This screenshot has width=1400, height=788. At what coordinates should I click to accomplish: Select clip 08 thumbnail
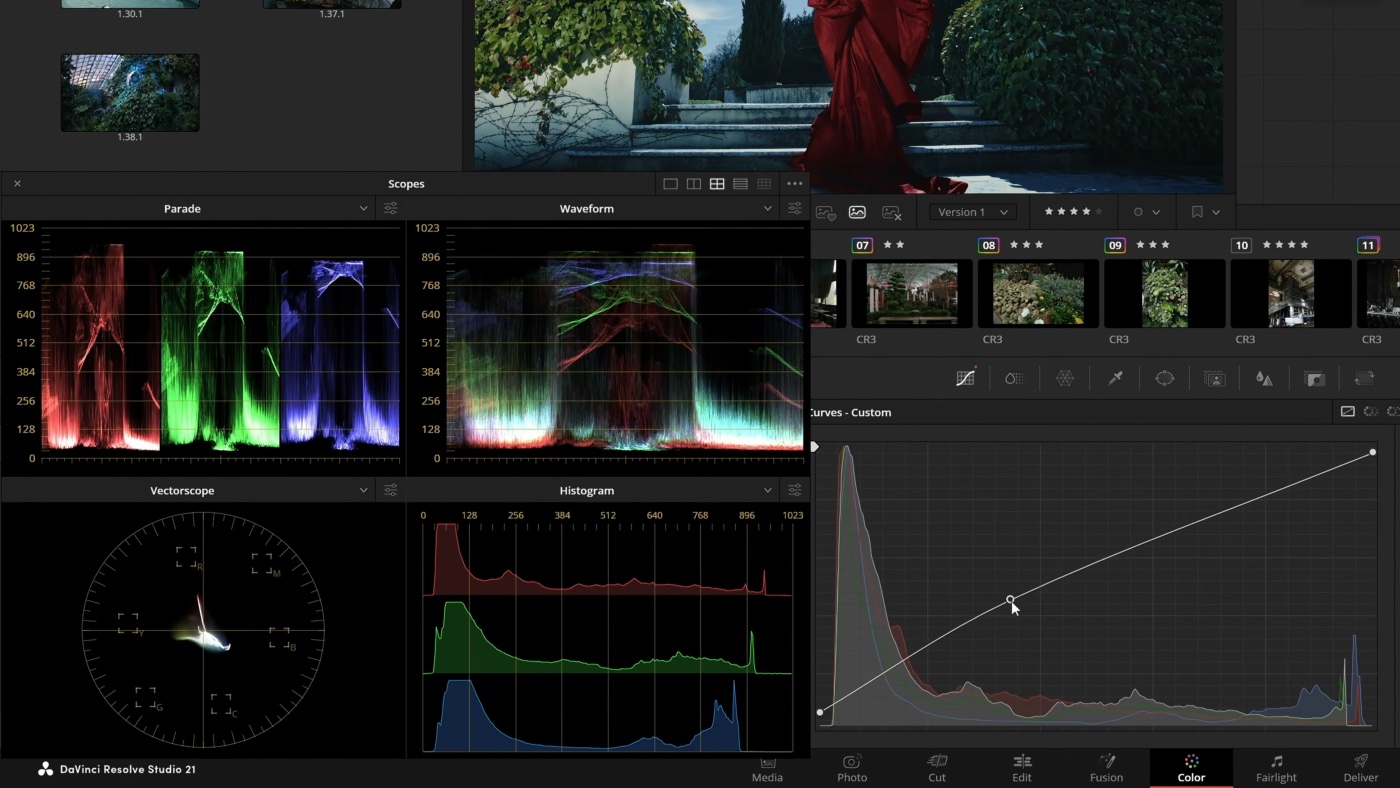pyautogui.click(x=1038, y=294)
